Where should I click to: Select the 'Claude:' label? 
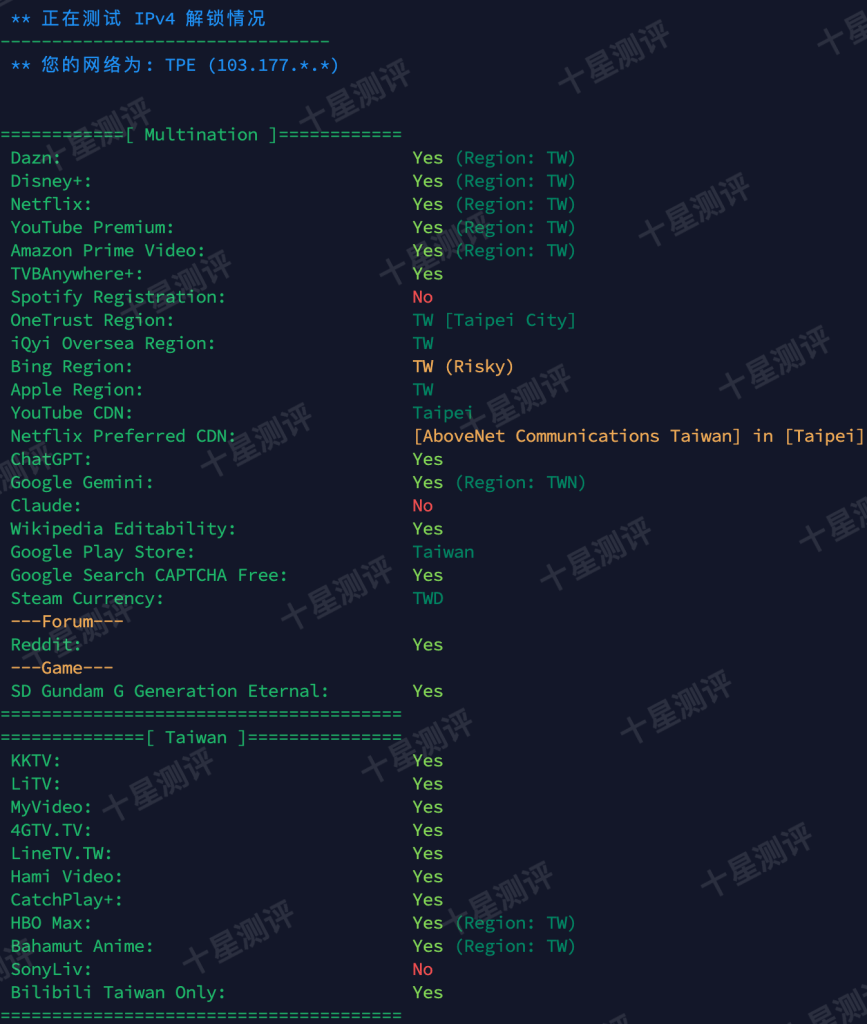46,505
